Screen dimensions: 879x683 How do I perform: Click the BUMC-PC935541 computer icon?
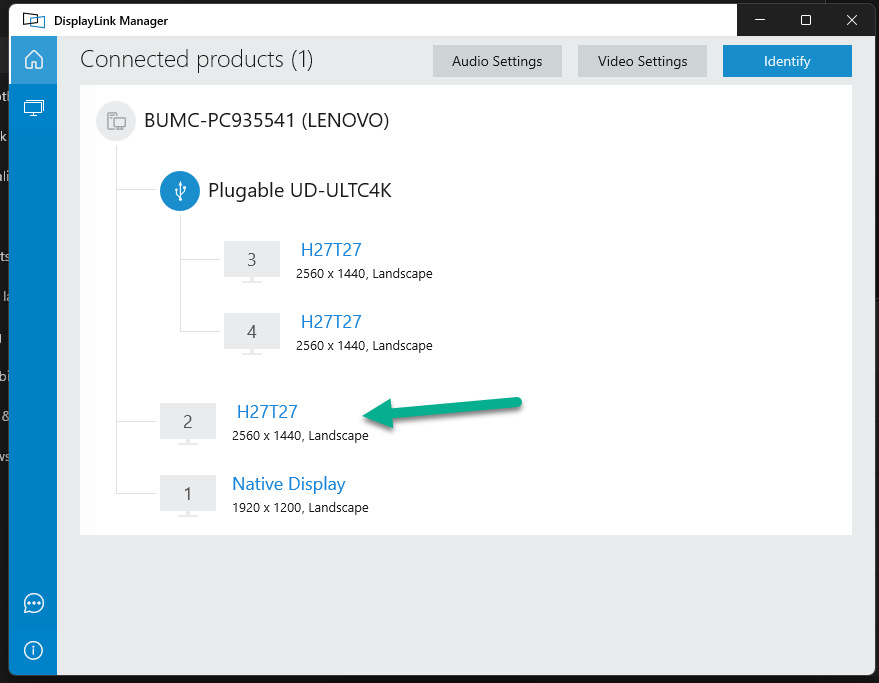coord(116,121)
